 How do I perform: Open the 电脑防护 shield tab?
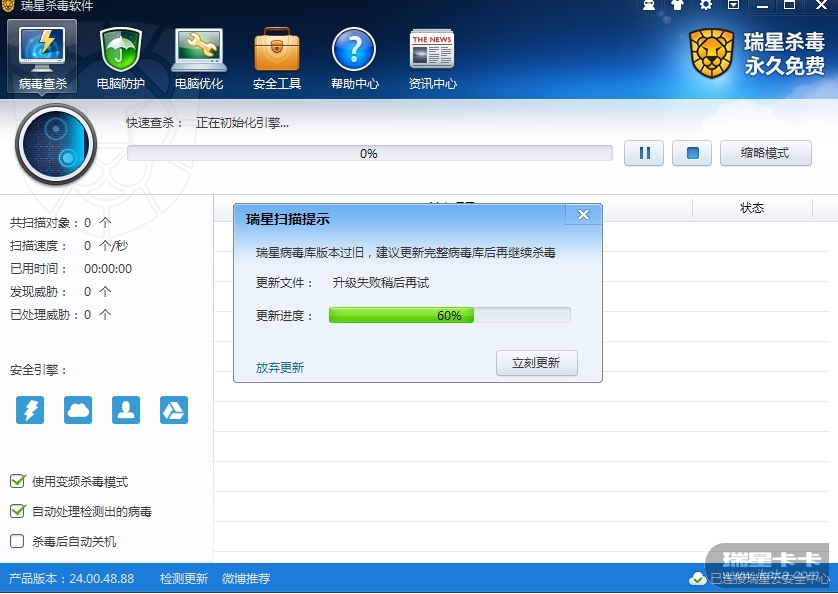coord(121,57)
